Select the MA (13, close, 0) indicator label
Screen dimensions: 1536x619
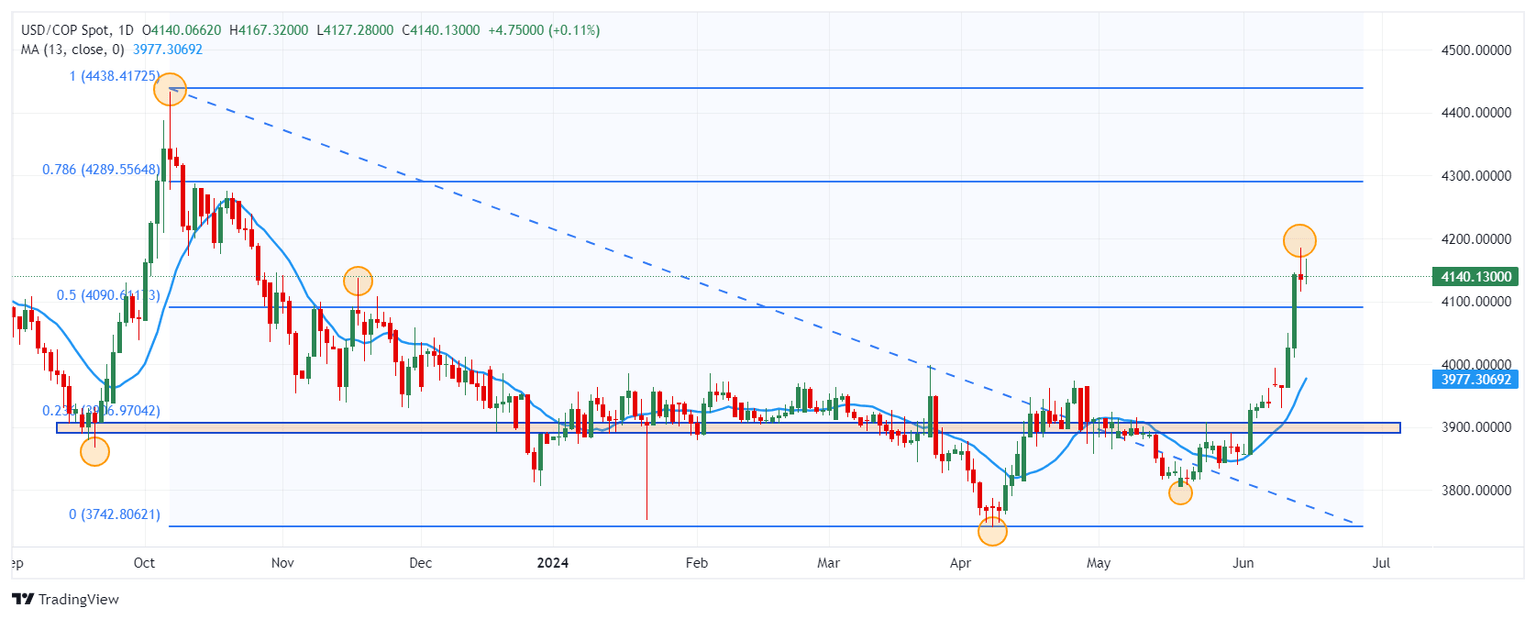coord(72,49)
